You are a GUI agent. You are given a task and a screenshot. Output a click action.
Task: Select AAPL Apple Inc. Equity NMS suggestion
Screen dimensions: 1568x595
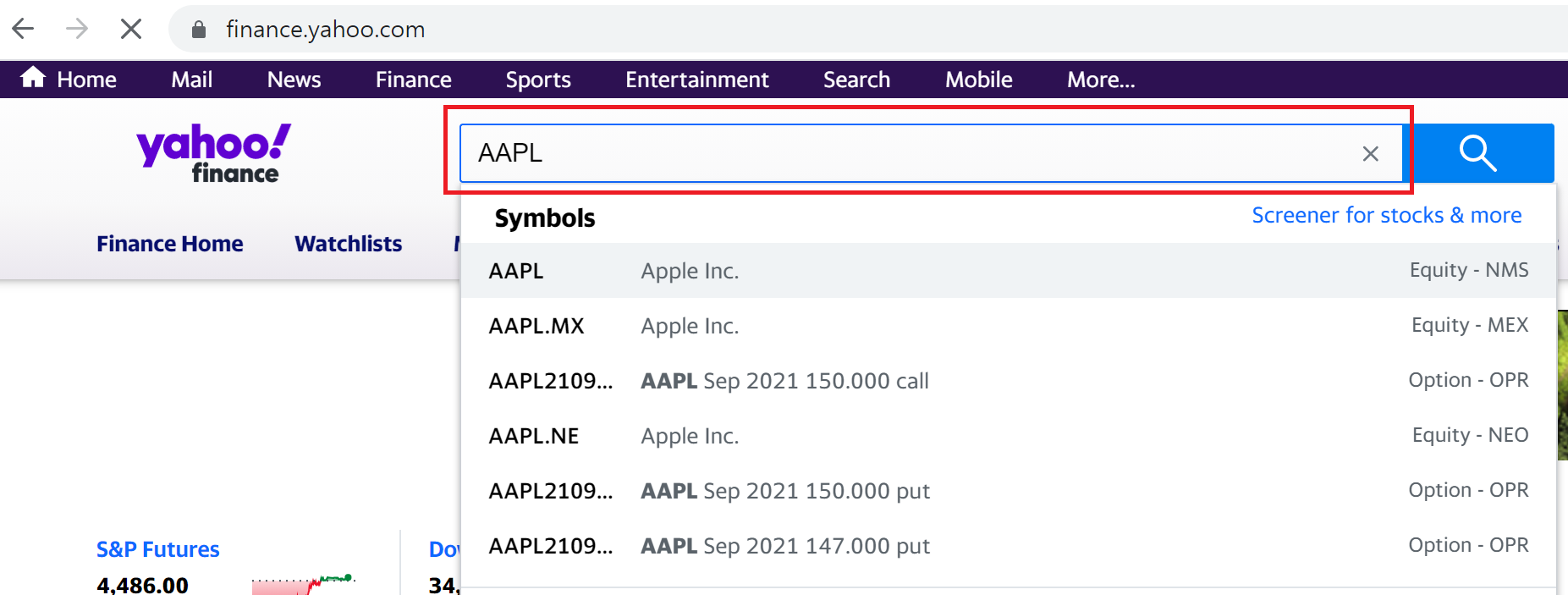(x=1009, y=271)
